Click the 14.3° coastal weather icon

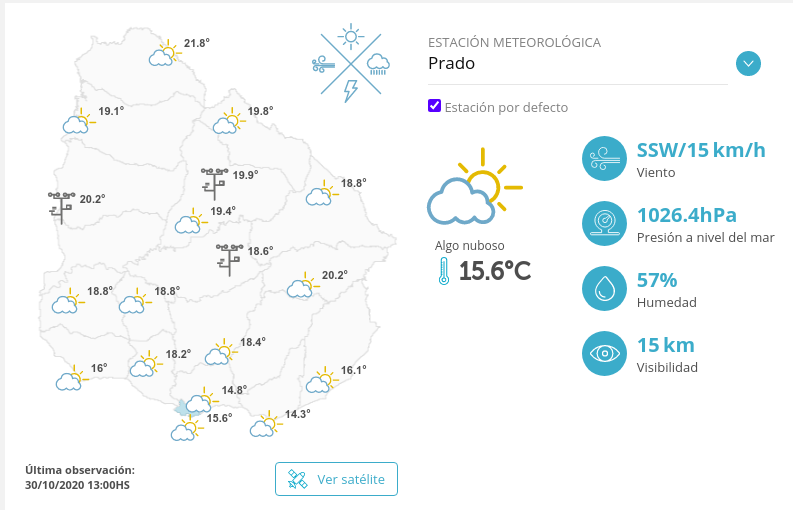coord(266,424)
